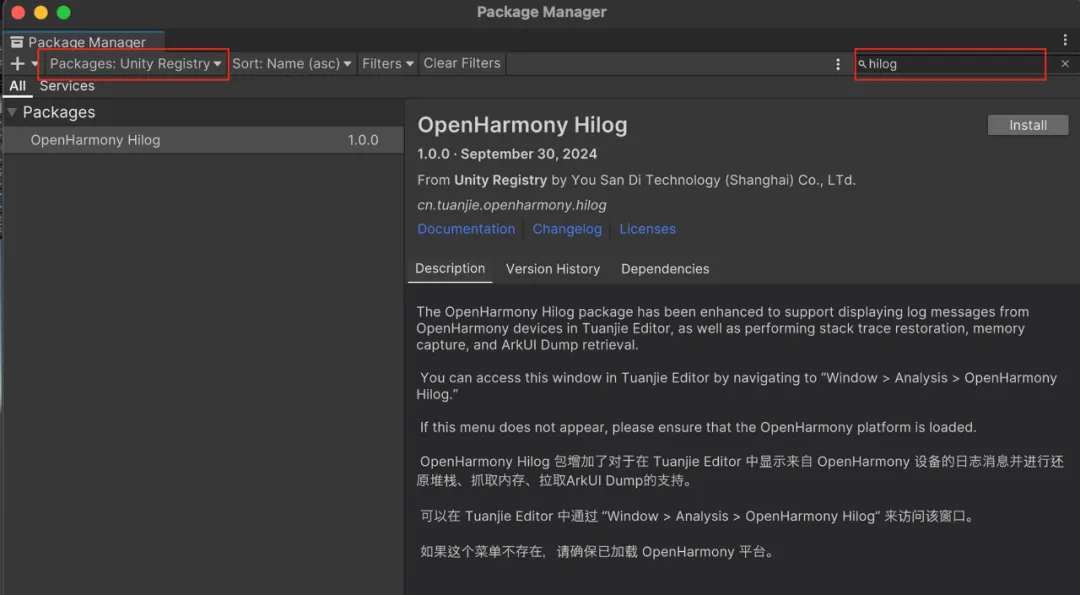The width and height of the screenshot is (1080, 595).
Task: Click the 1.0.0 · September 30, 2024 text
Action: coord(507,154)
